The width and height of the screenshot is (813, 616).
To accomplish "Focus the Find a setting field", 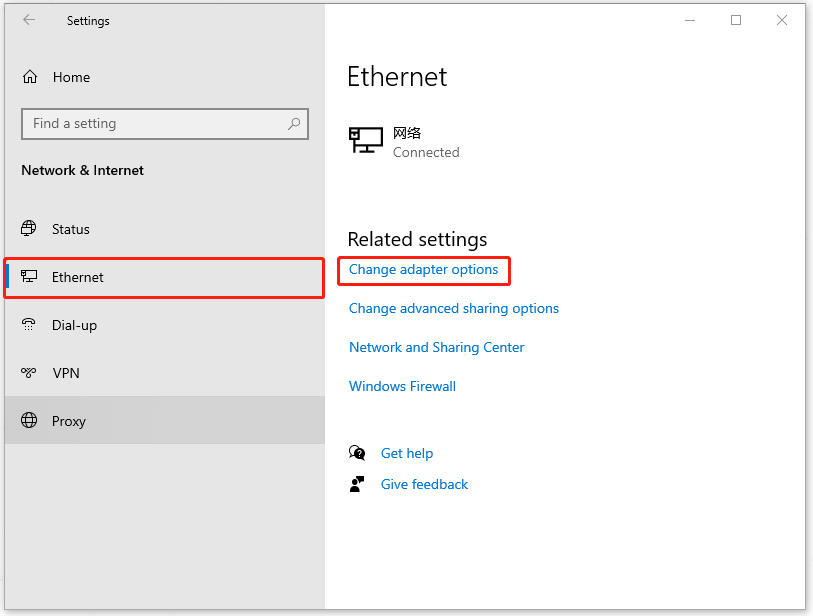I will 165,123.
